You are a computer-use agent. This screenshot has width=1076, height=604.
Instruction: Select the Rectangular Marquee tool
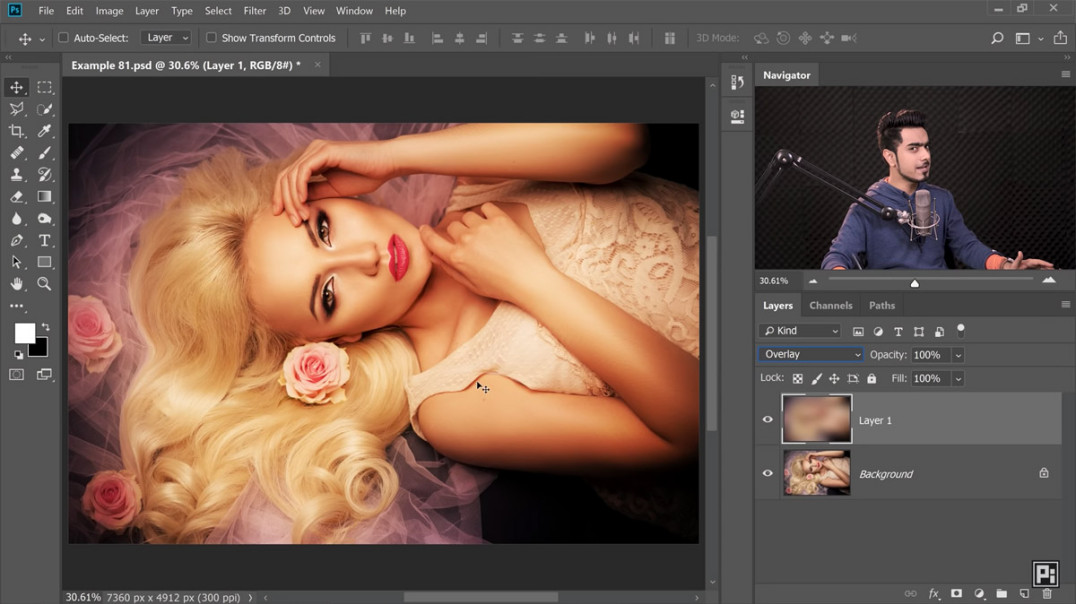pyautogui.click(x=45, y=87)
